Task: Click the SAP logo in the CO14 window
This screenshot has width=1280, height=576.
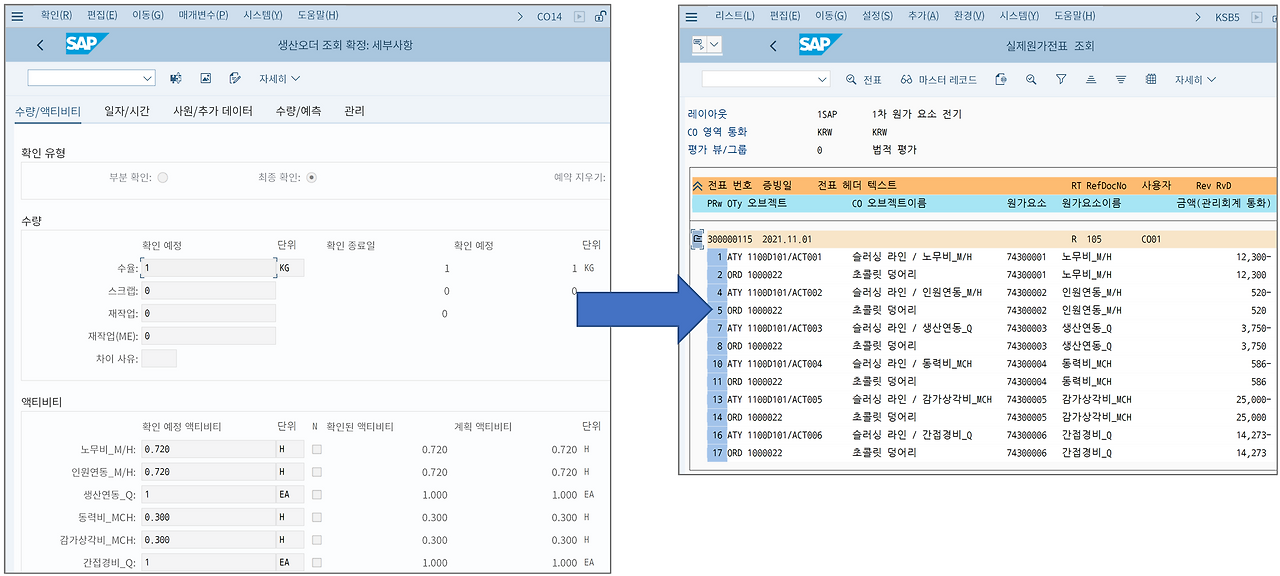Action: click(x=87, y=44)
